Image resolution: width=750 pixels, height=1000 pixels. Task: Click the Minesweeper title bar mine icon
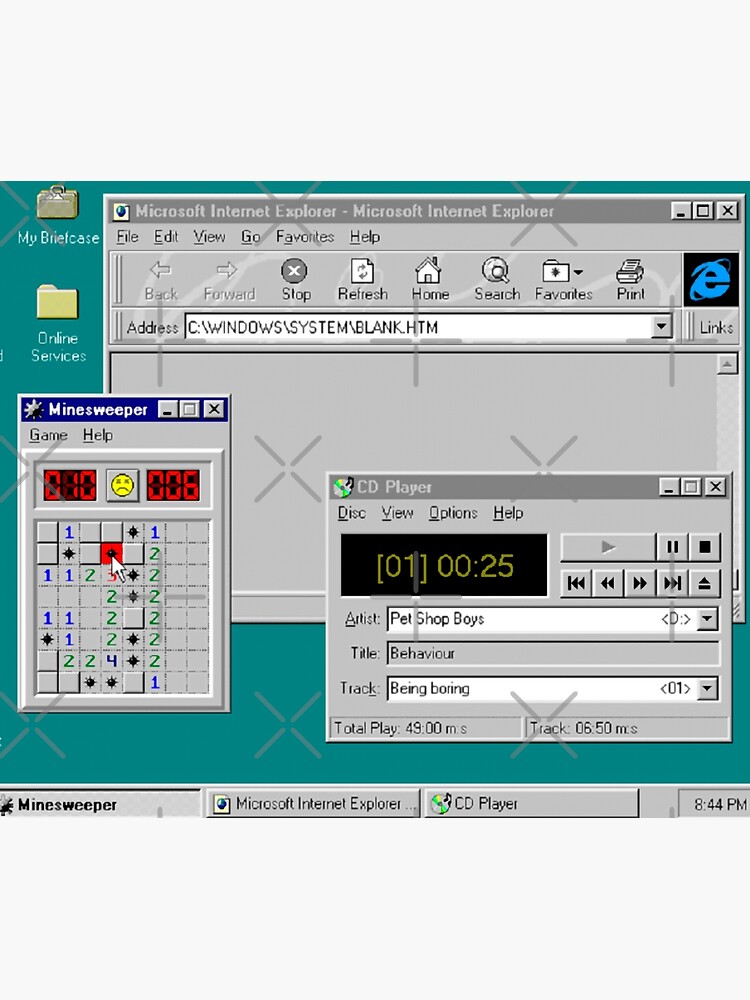tap(33, 409)
